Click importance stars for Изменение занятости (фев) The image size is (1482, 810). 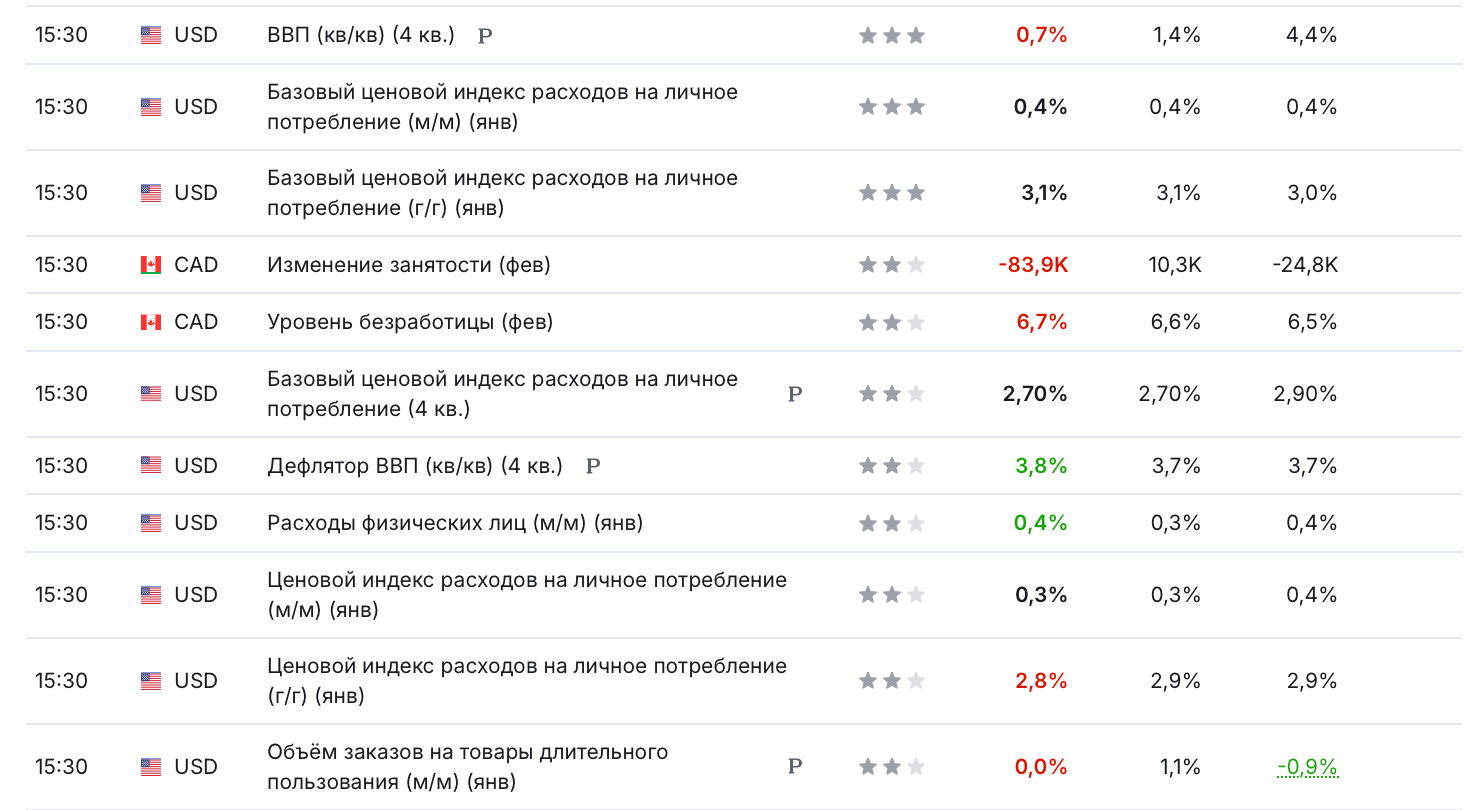pyautogui.click(x=892, y=265)
